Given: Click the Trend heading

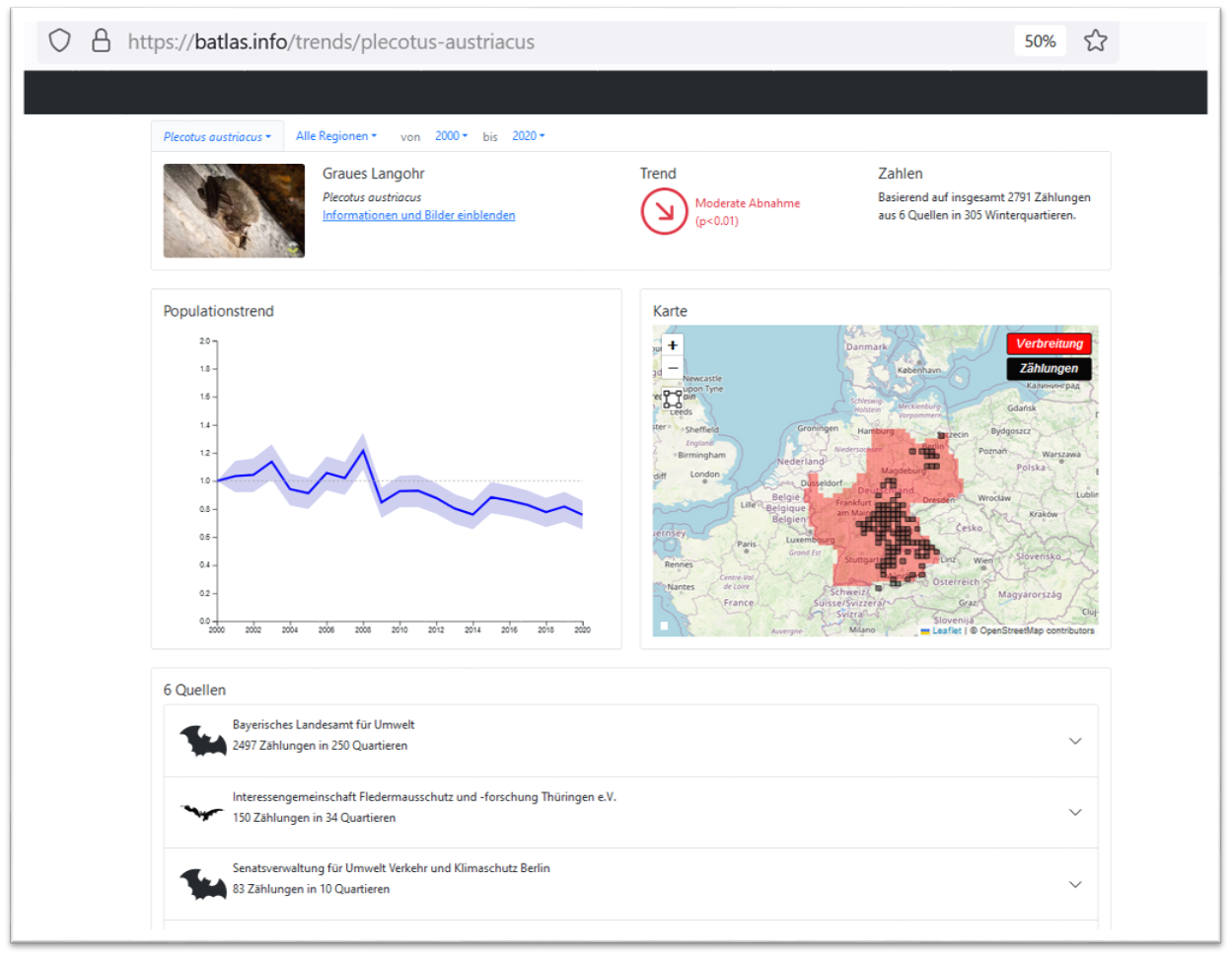Looking at the screenshot, I should tap(658, 174).
